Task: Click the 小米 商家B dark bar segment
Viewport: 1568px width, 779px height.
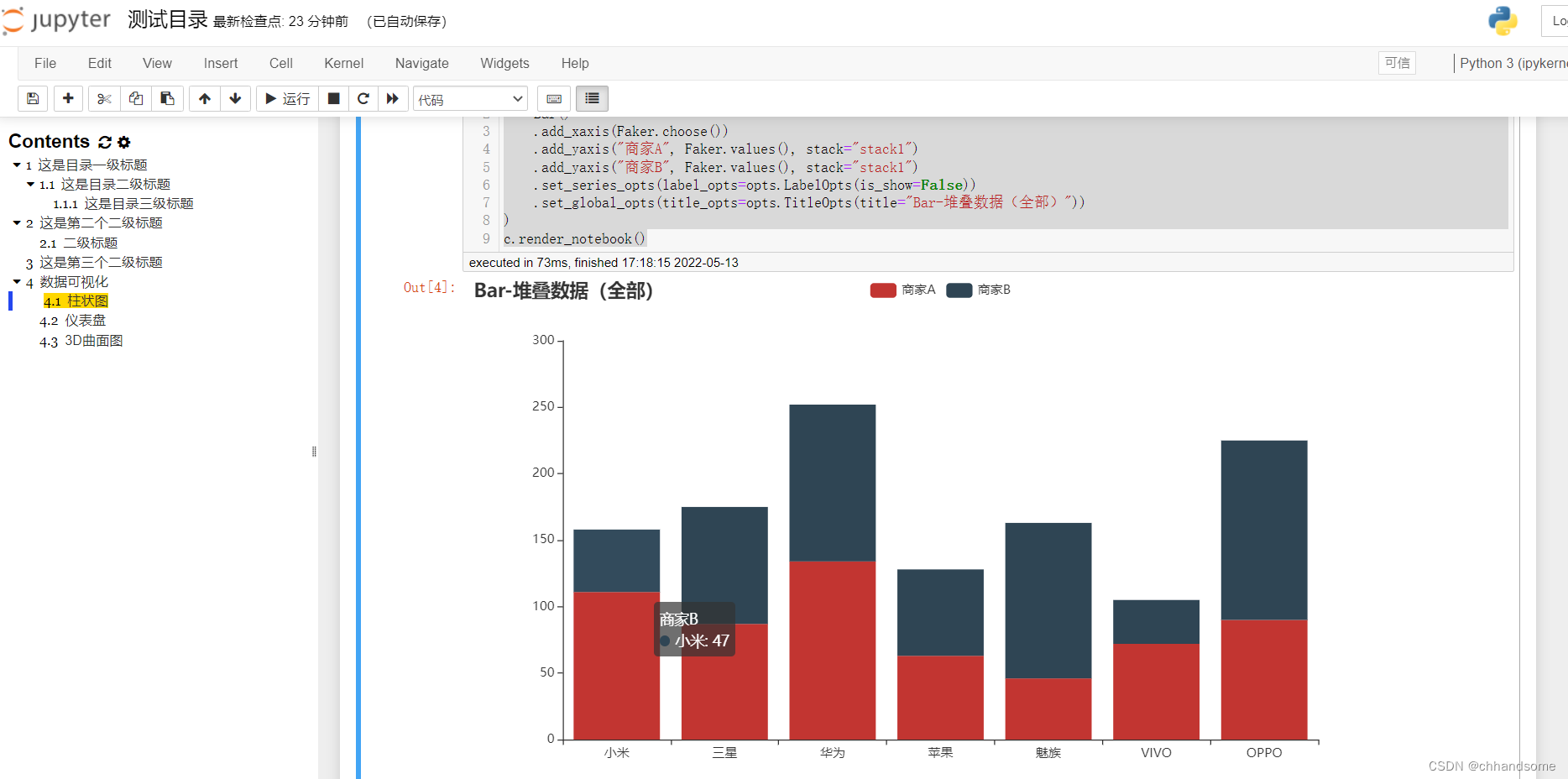Action: [x=617, y=561]
